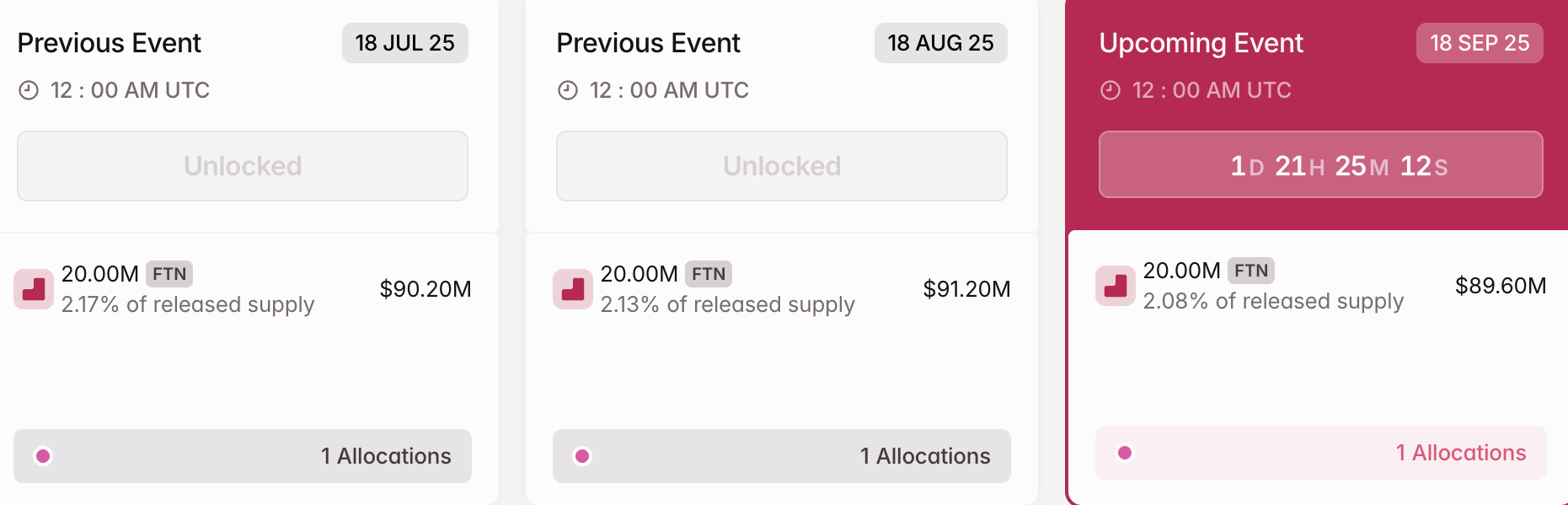Click the Unlocked button for August event
1568x505 pixels.
(782, 166)
